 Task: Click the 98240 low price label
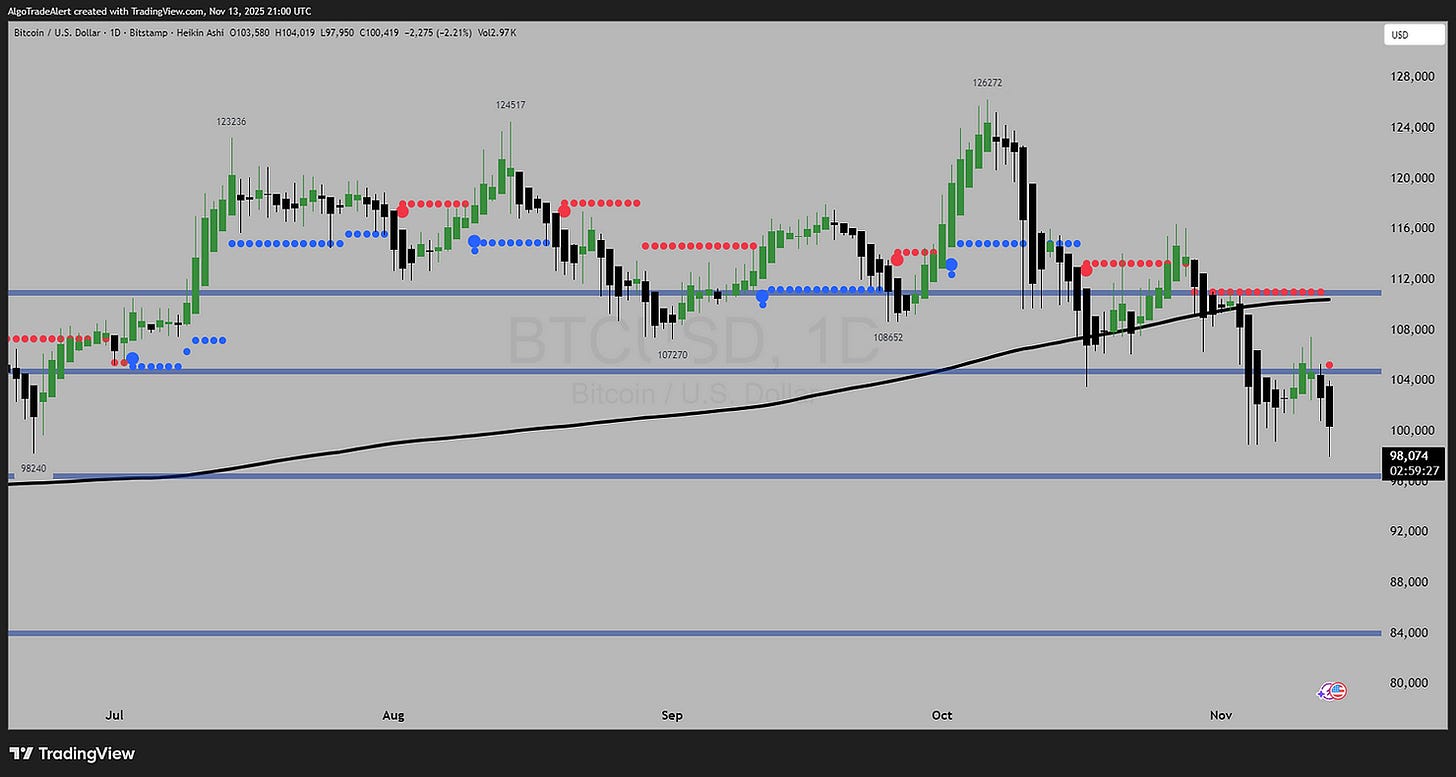pyautogui.click(x=35, y=467)
